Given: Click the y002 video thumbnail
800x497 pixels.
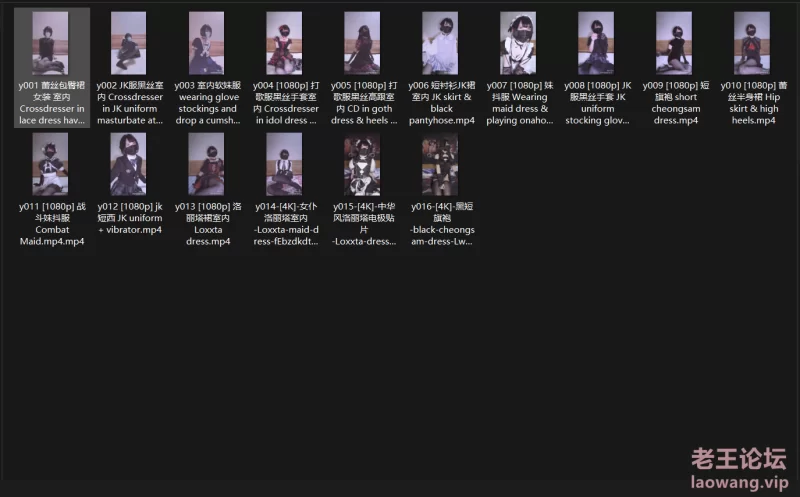Looking at the screenshot, I should [x=129, y=43].
